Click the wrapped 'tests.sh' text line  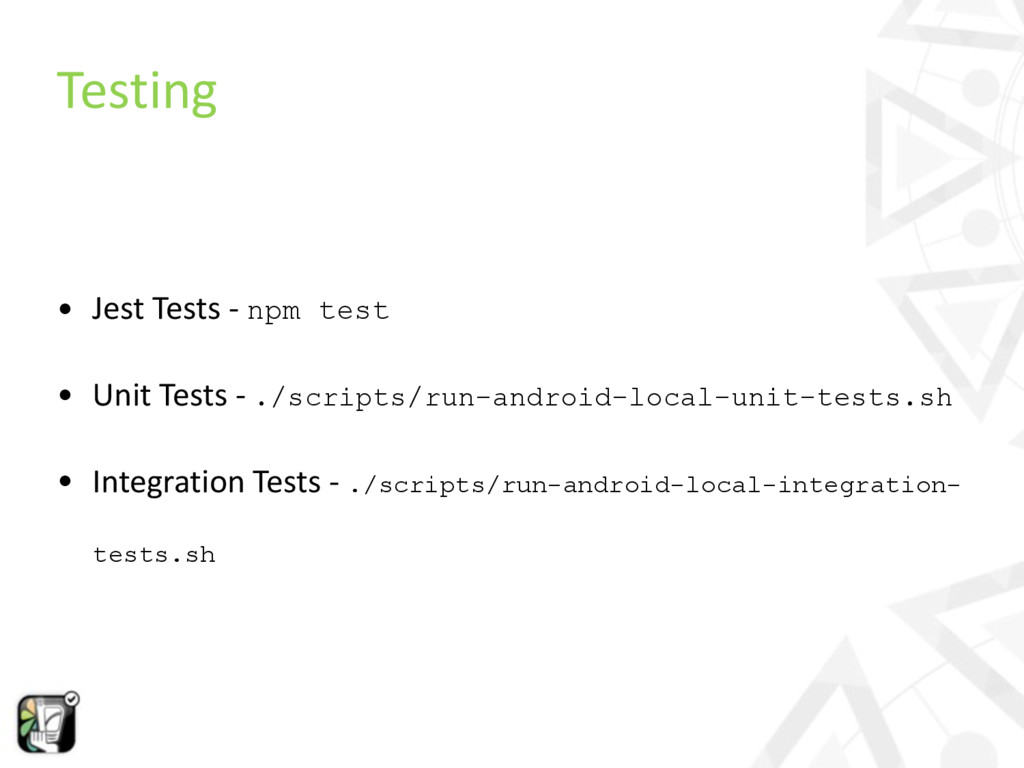[154, 554]
